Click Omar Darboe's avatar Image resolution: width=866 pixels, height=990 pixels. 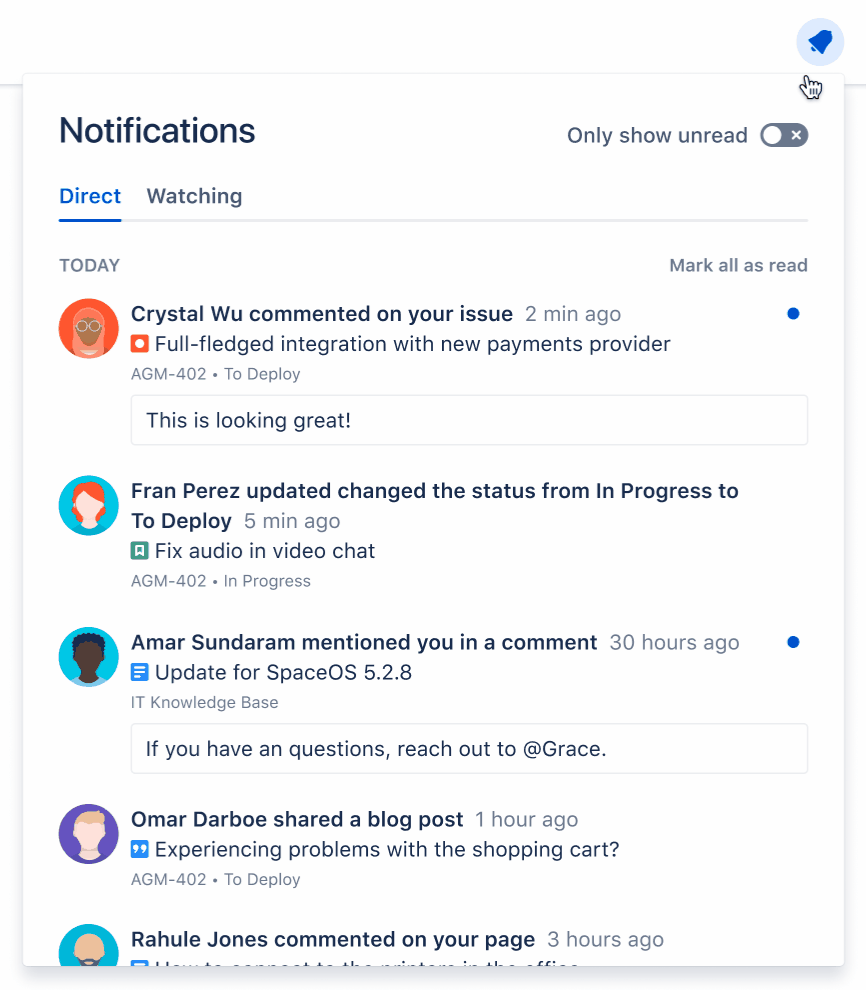click(89, 833)
